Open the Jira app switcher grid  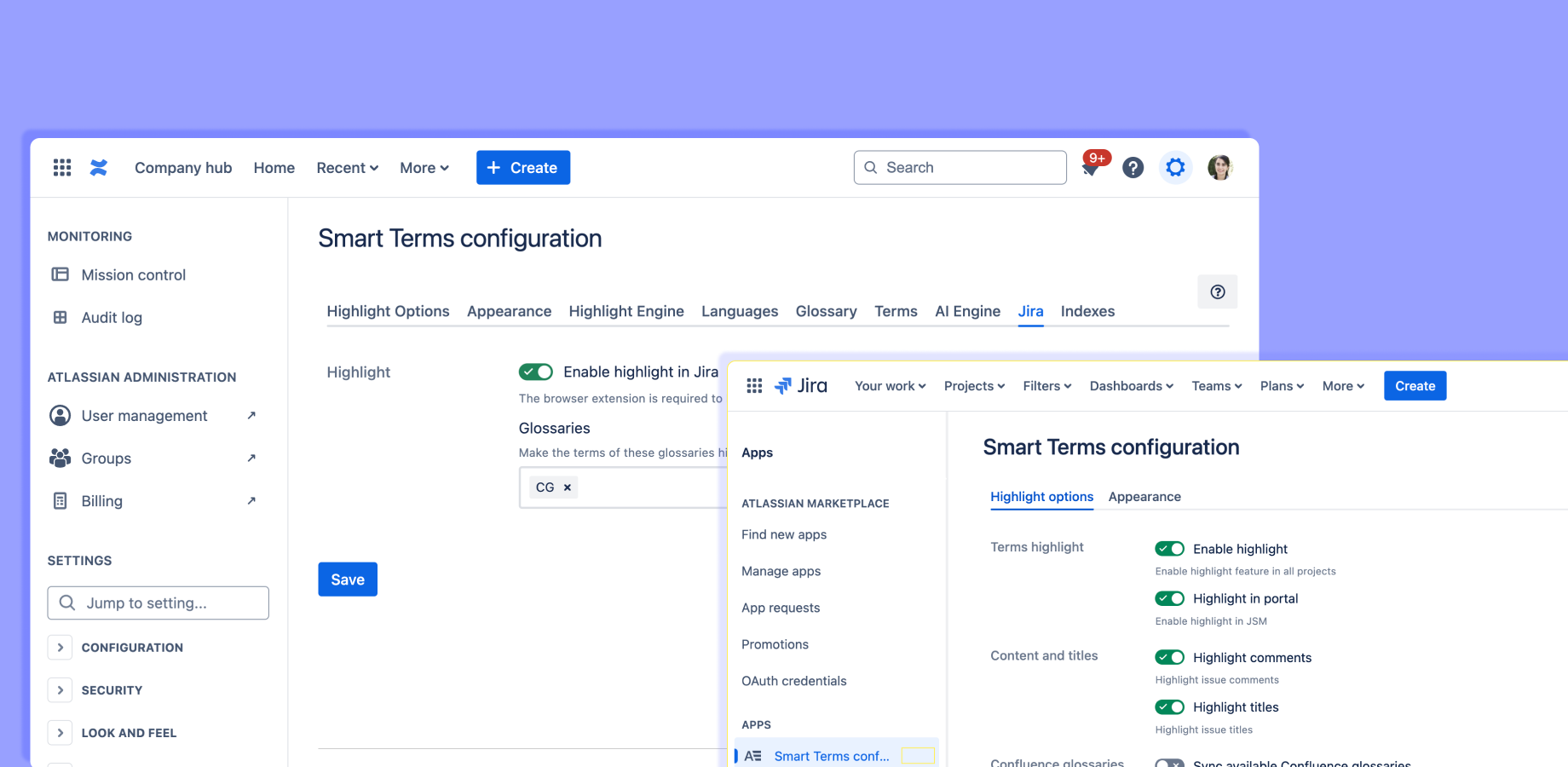click(x=754, y=386)
